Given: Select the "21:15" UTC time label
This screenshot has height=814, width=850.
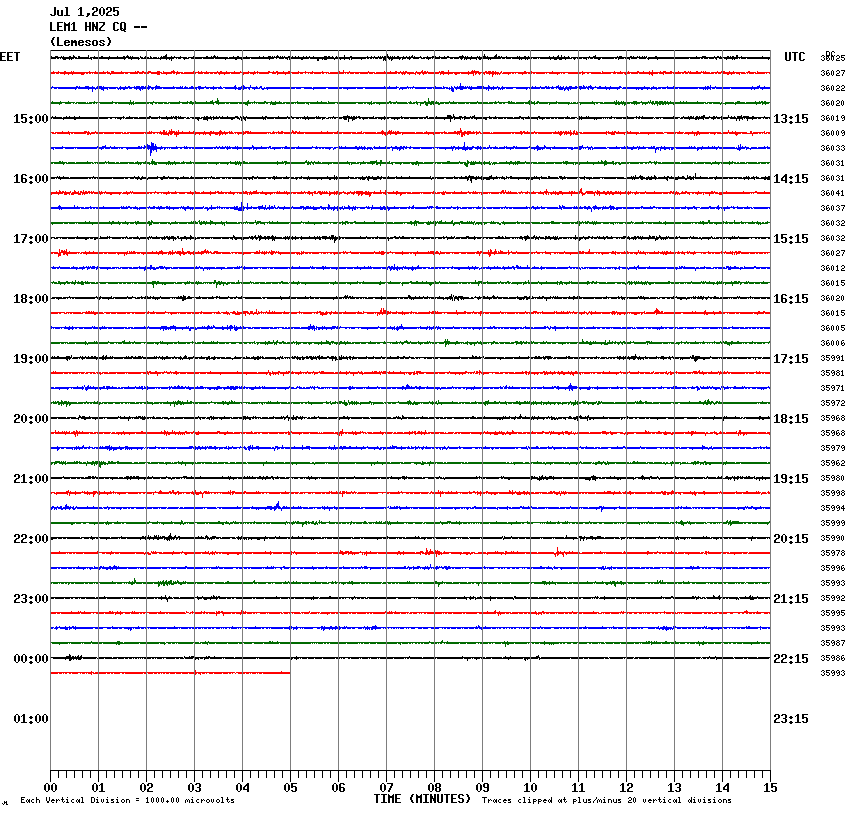Looking at the screenshot, I should coord(791,599).
